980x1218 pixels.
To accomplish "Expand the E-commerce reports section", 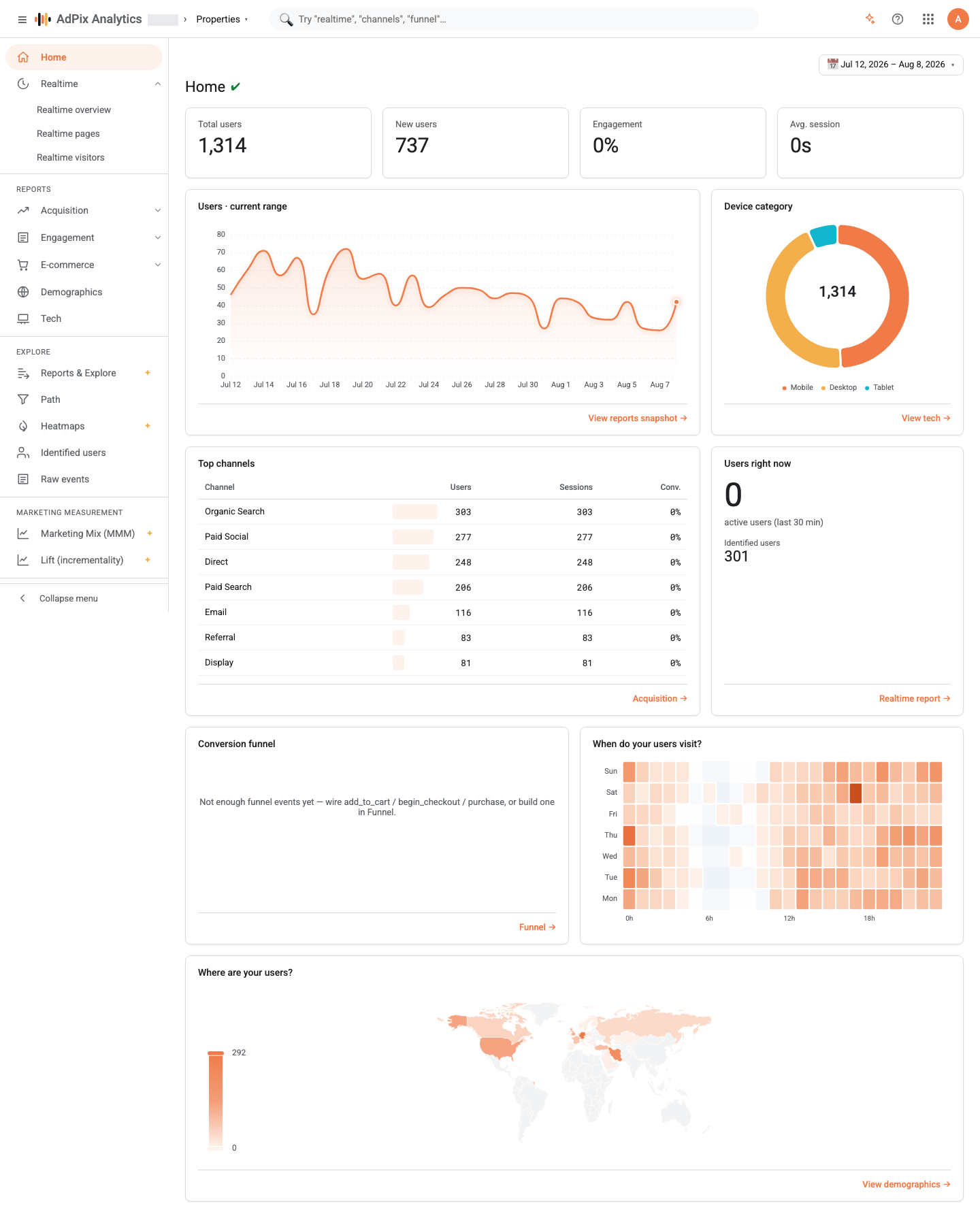I will tap(158, 265).
